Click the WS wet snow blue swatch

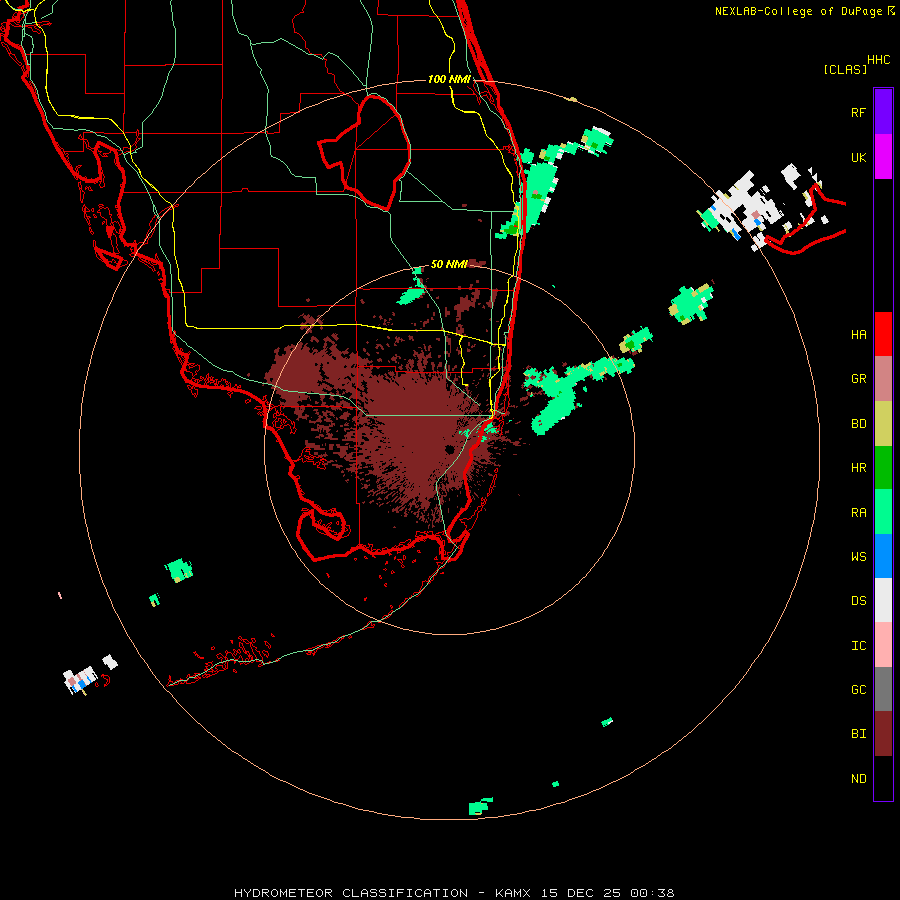[883, 556]
